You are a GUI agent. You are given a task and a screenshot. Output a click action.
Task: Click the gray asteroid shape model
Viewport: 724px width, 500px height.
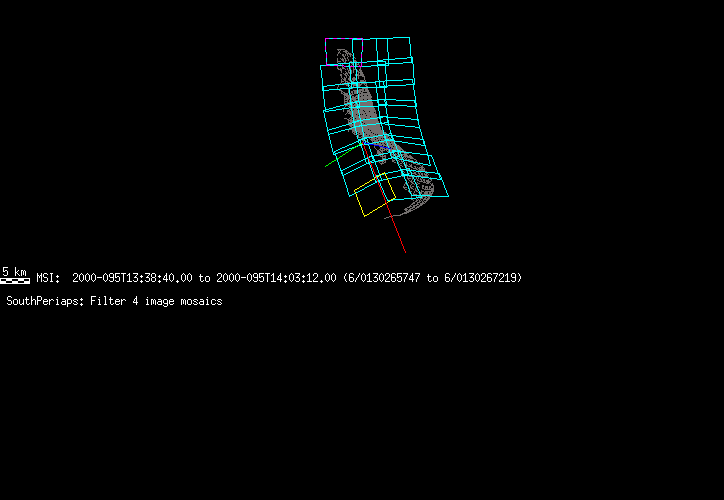[384, 134]
